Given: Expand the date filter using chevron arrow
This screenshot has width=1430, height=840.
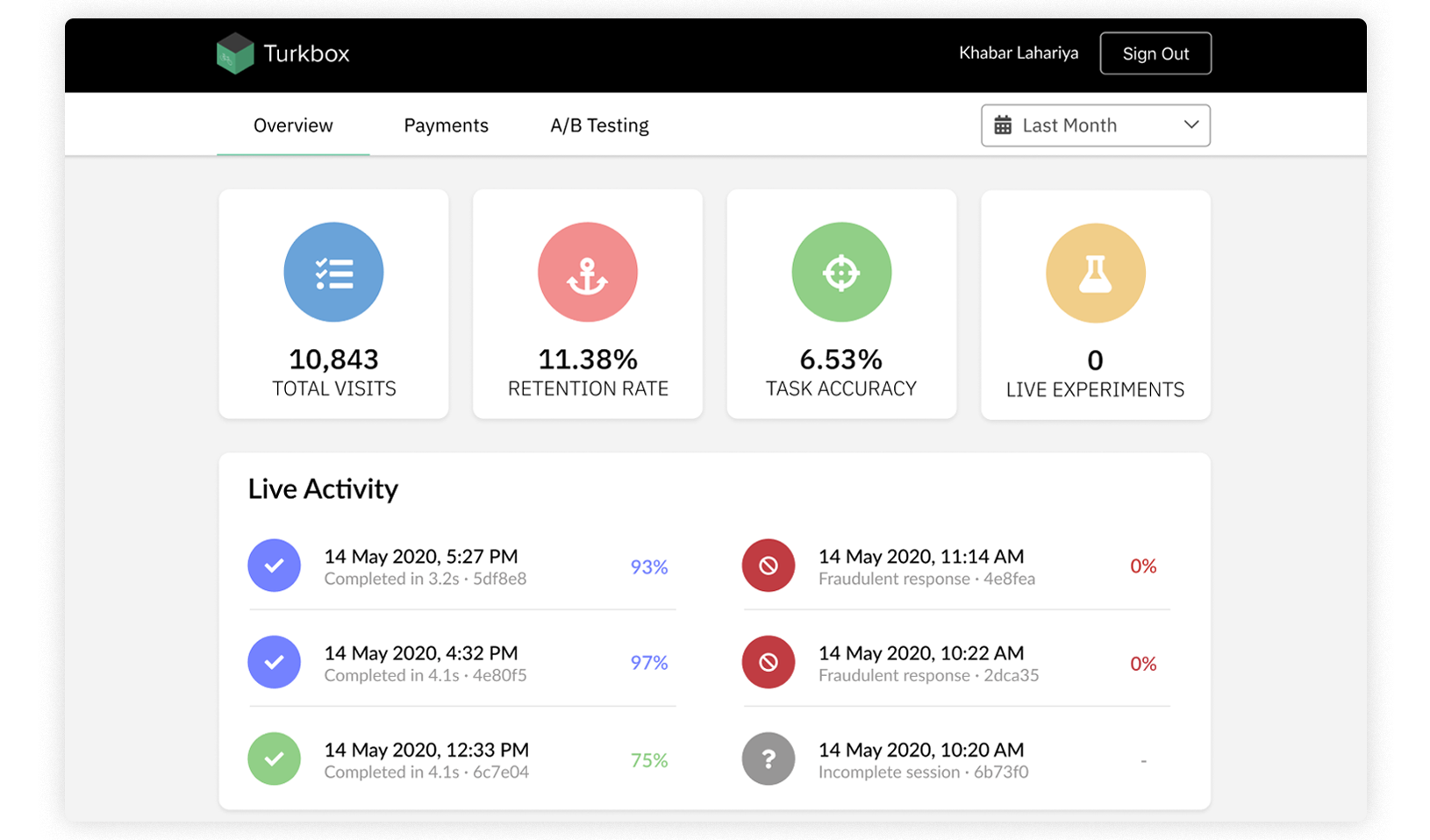Looking at the screenshot, I should [1190, 125].
